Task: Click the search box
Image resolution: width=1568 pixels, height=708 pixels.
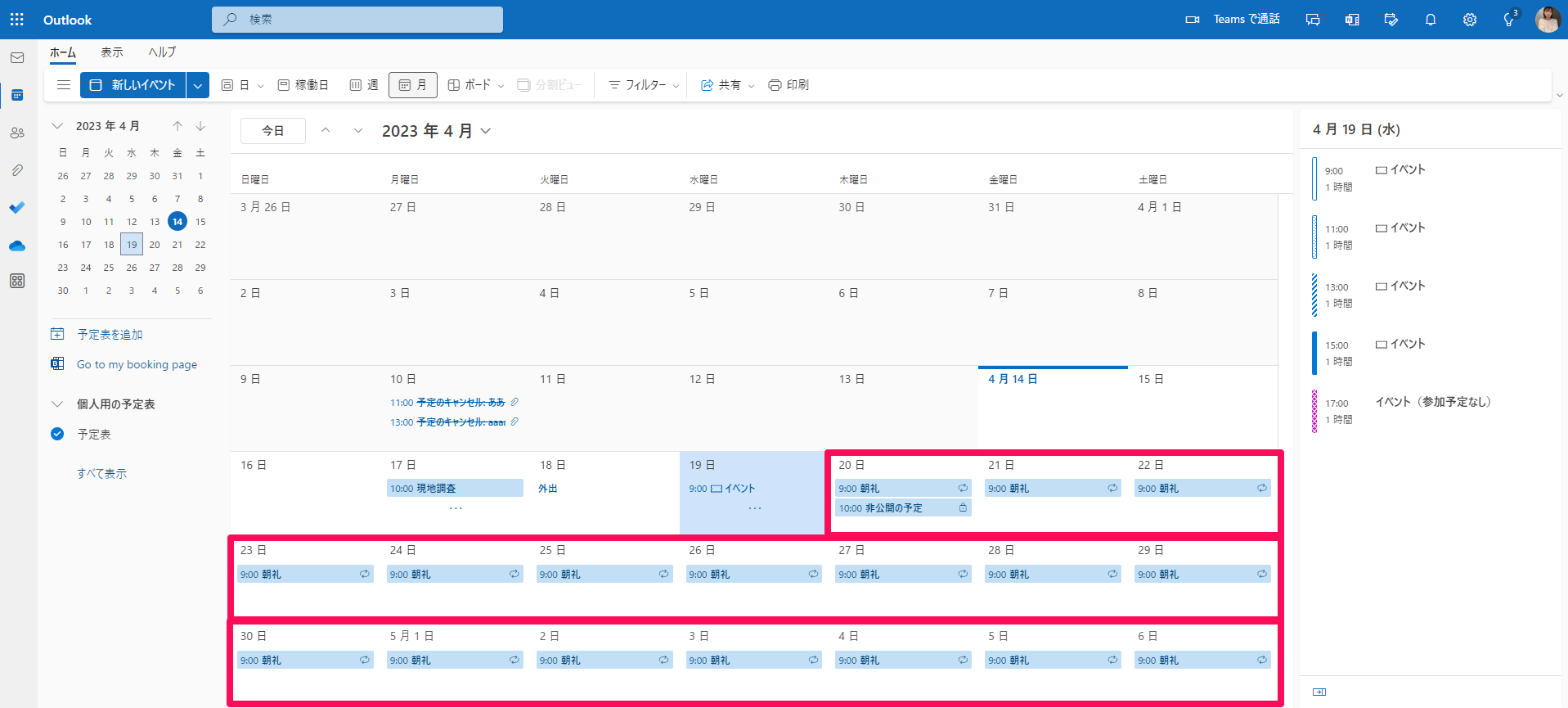Action: click(x=357, y=20)
